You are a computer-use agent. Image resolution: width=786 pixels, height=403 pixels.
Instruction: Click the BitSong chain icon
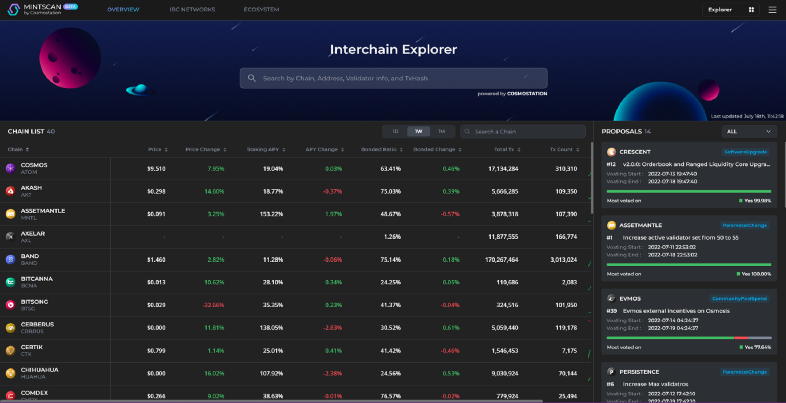click(x=11, y=305)
